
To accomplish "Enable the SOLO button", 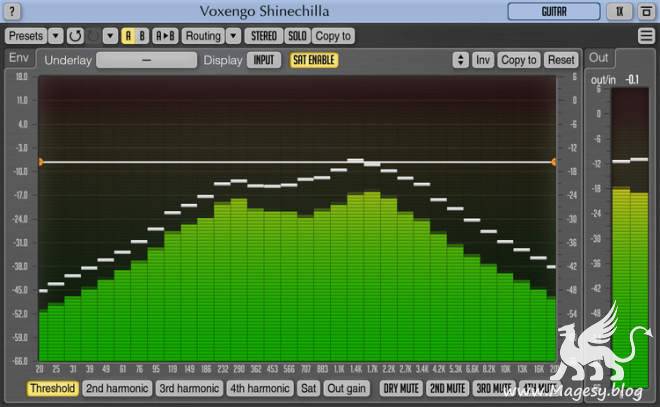I will pyautogui.click(x=297, y=36).
